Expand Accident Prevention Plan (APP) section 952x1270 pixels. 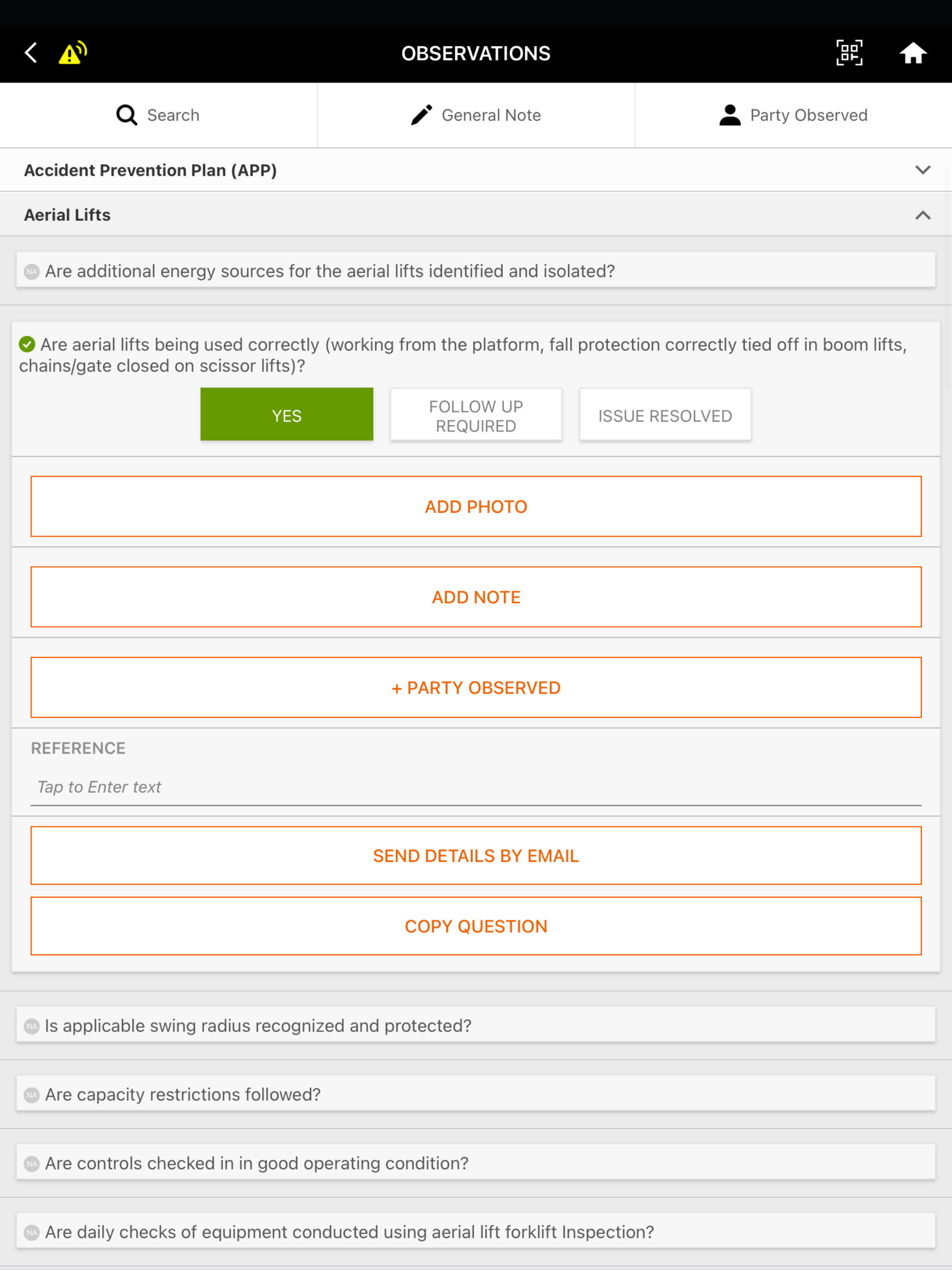pyautogui.click(x=476, y=170)
